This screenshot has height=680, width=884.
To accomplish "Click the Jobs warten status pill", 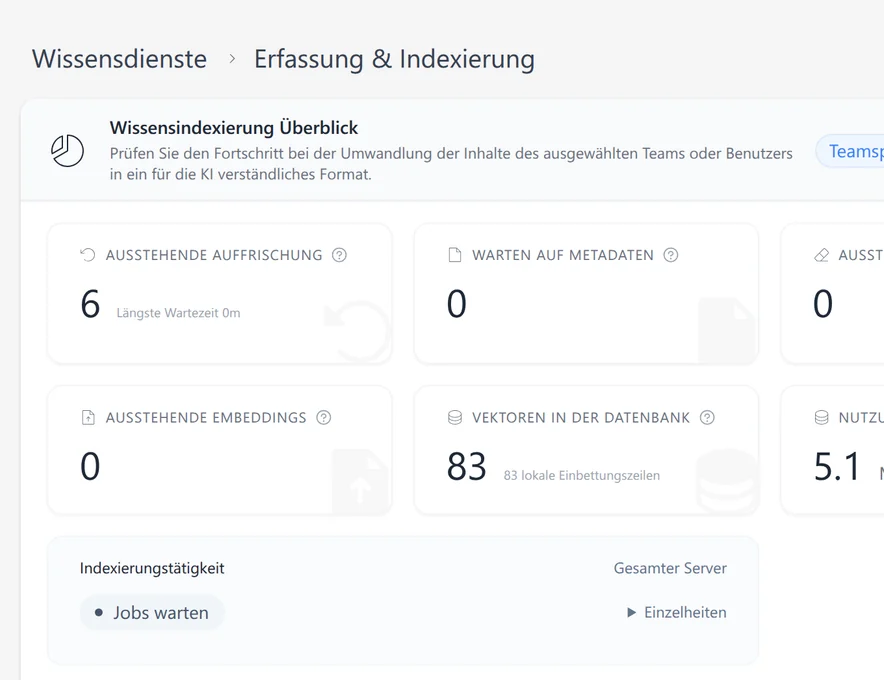I will [152, 612].
